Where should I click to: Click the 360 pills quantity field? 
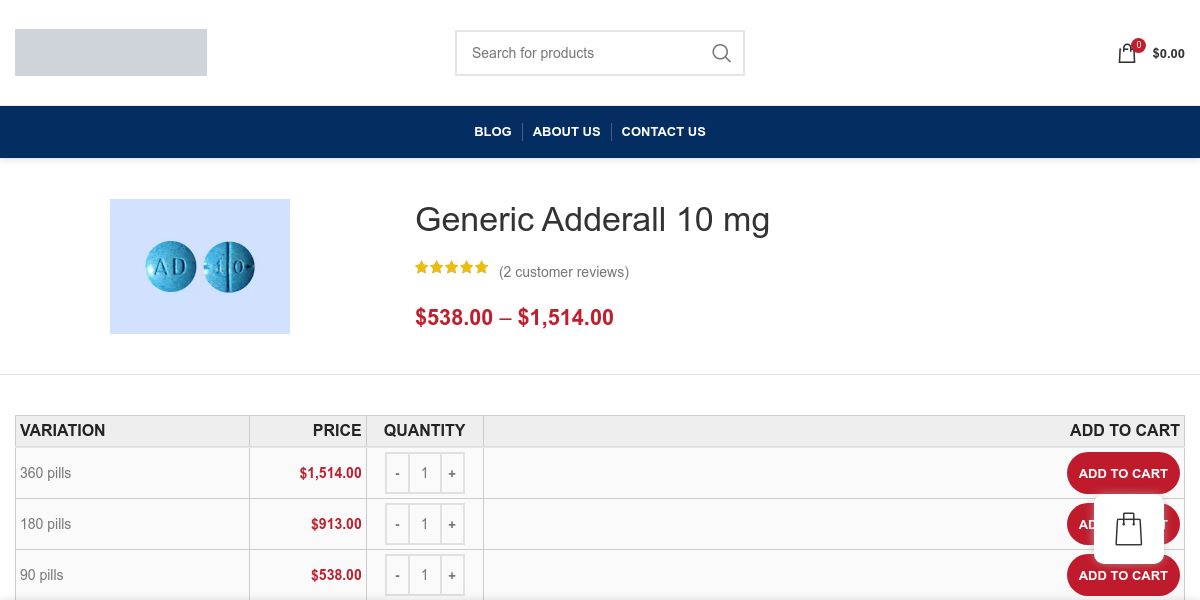pos(424,473)
